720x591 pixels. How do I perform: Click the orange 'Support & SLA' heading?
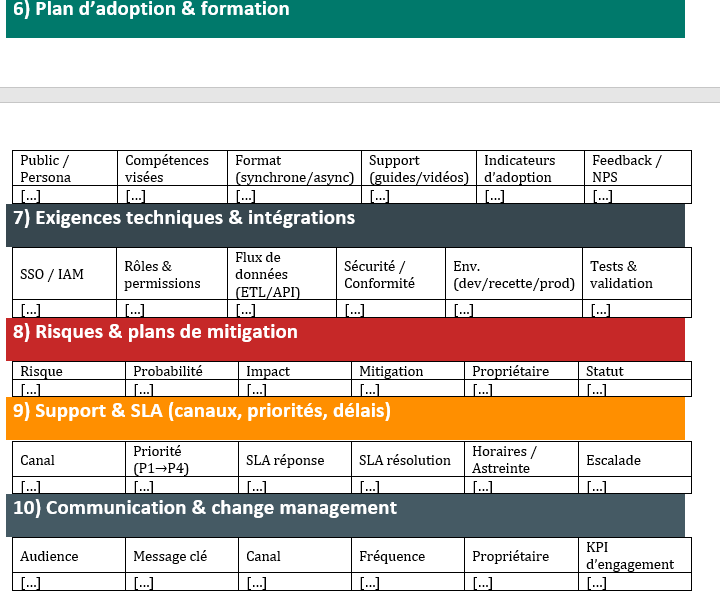coord(201,411)
